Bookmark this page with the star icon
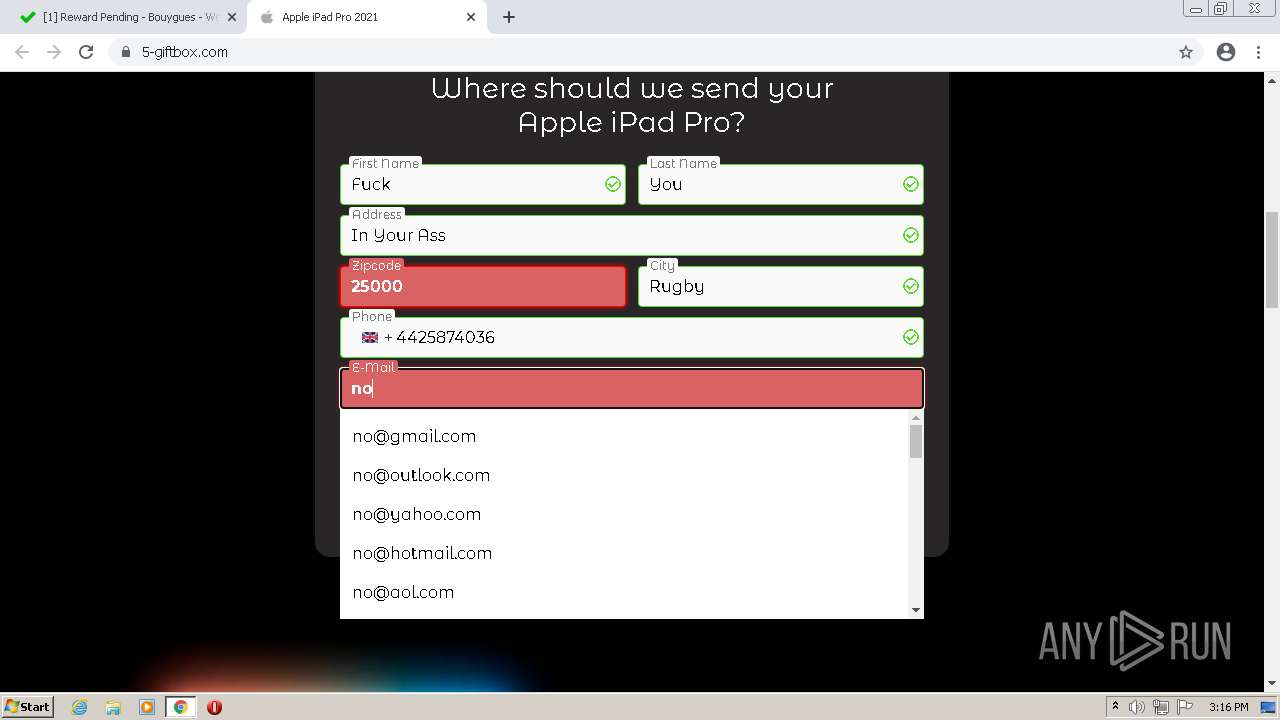 pyautogui.click(x=1186, y=52)
